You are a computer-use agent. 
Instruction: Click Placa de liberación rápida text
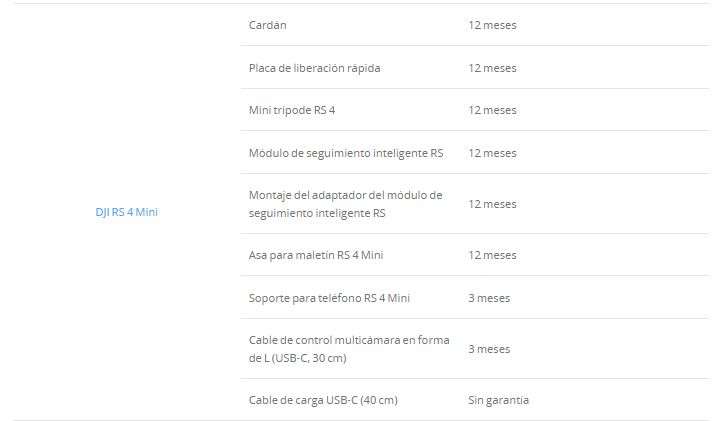pos(314,68)
